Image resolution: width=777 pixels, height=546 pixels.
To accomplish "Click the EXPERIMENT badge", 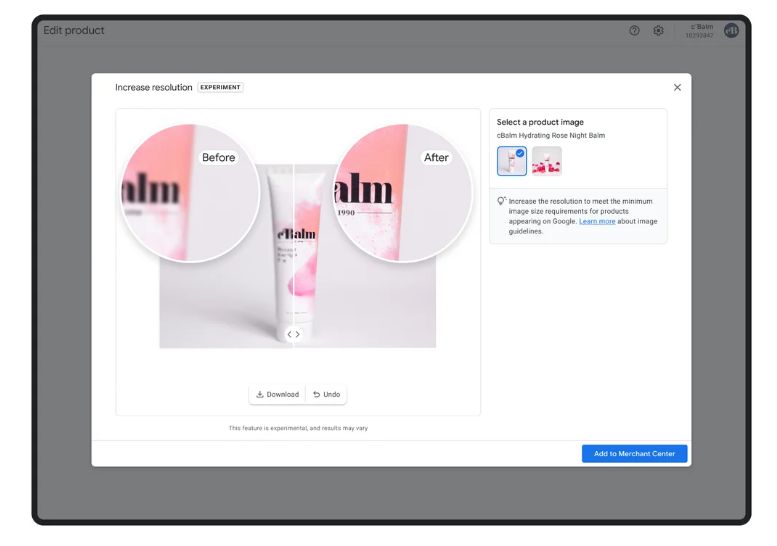I will tap(220, 87).
